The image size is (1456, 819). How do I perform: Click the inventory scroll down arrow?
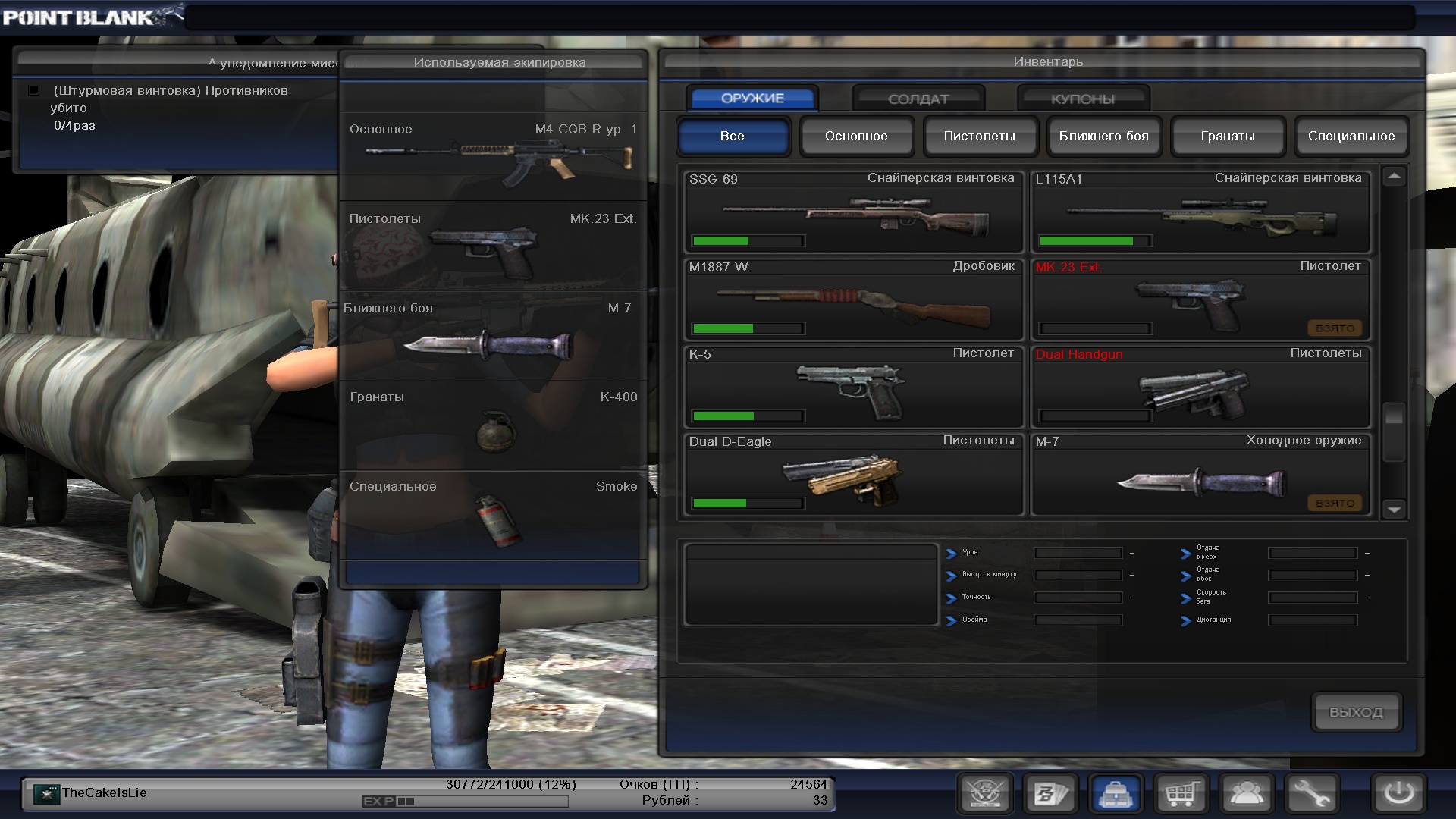point(1394,510)
